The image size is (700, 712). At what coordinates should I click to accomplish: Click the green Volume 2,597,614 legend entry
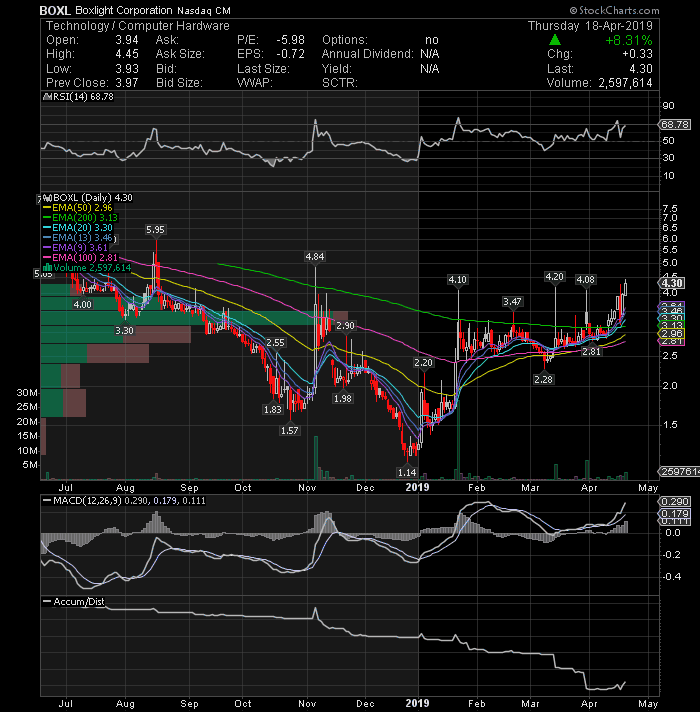click(87, 267)
